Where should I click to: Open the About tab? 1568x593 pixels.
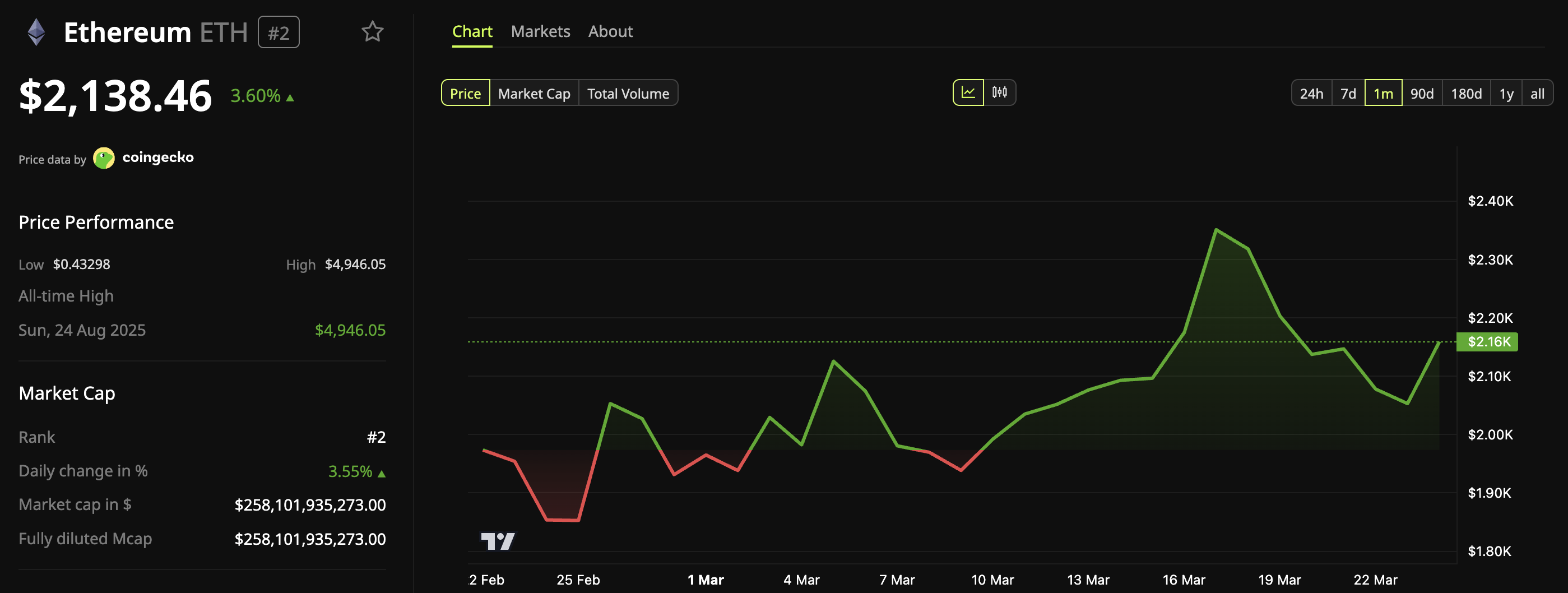[610, 31]
